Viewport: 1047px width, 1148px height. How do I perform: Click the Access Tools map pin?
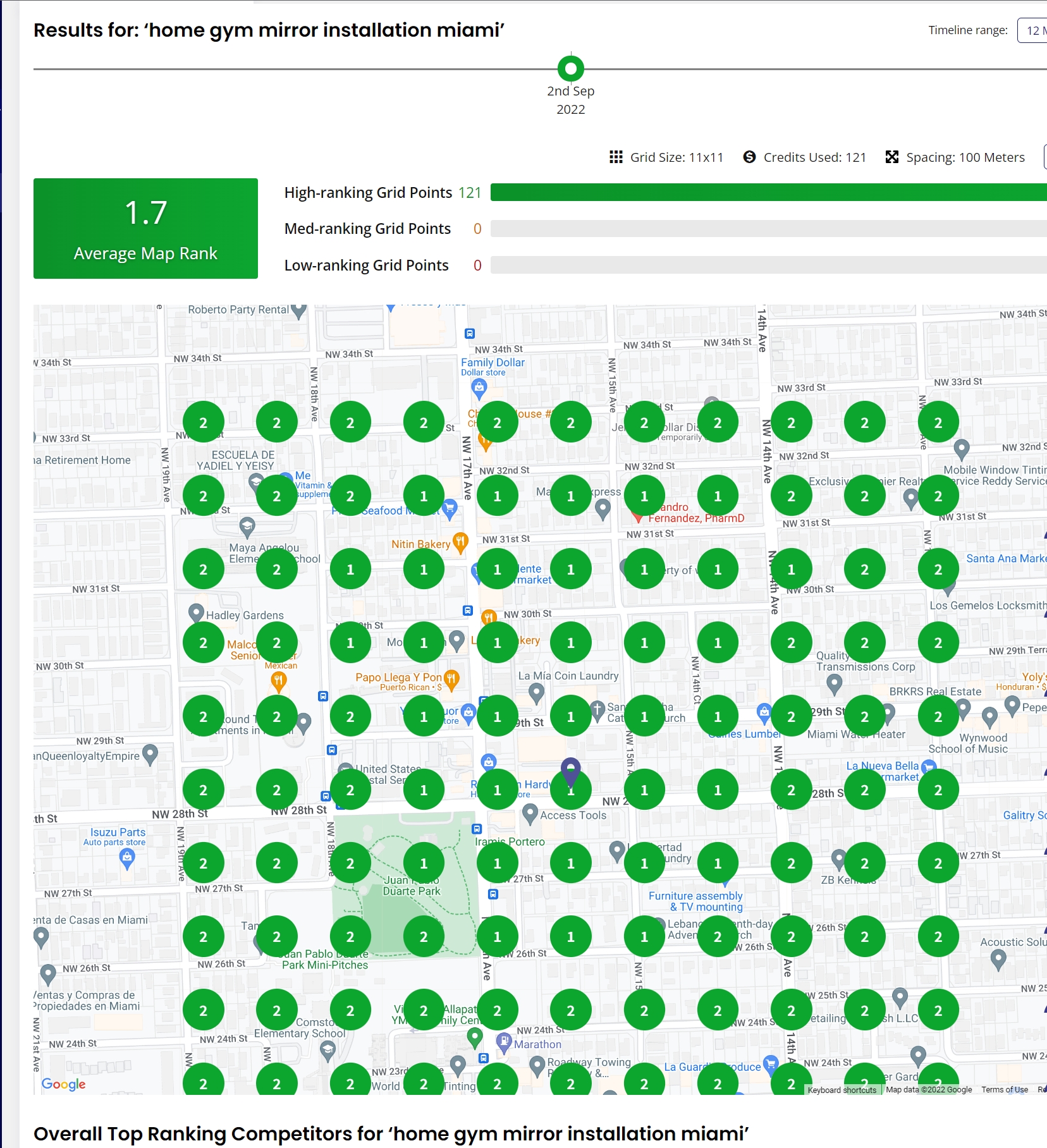[x=530, y=813]
